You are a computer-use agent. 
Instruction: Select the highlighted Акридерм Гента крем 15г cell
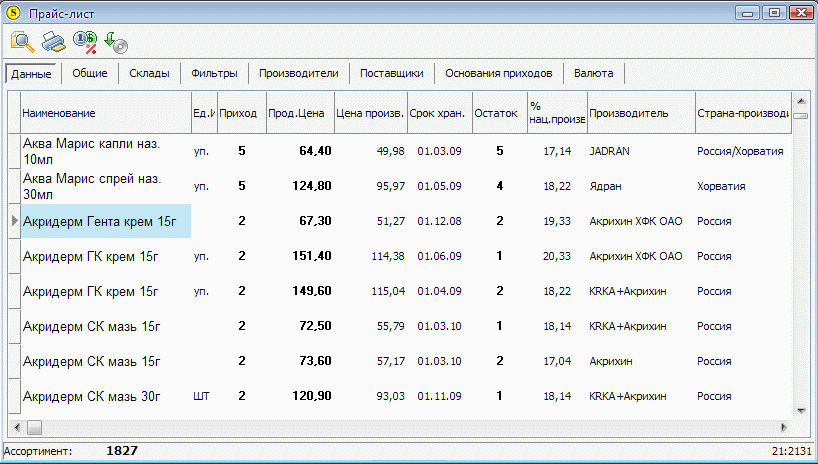[106, 221]
